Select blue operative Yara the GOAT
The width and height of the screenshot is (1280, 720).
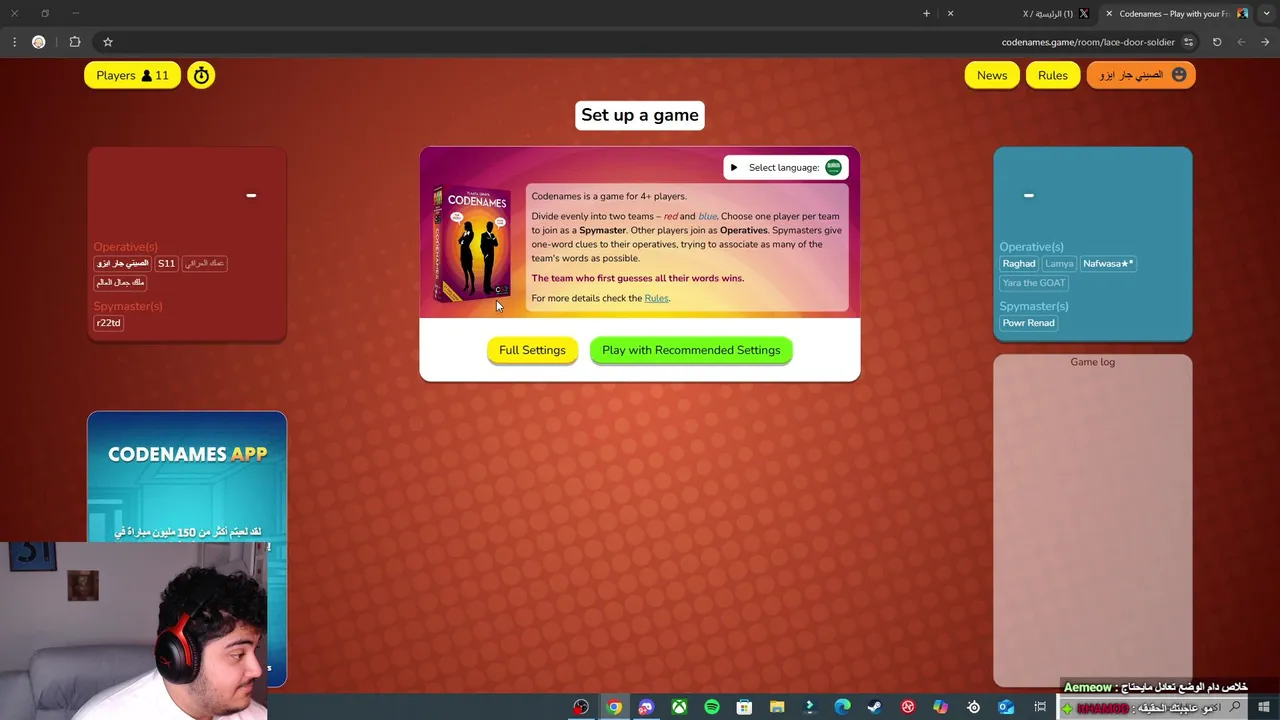click(x=1034, y=283)
